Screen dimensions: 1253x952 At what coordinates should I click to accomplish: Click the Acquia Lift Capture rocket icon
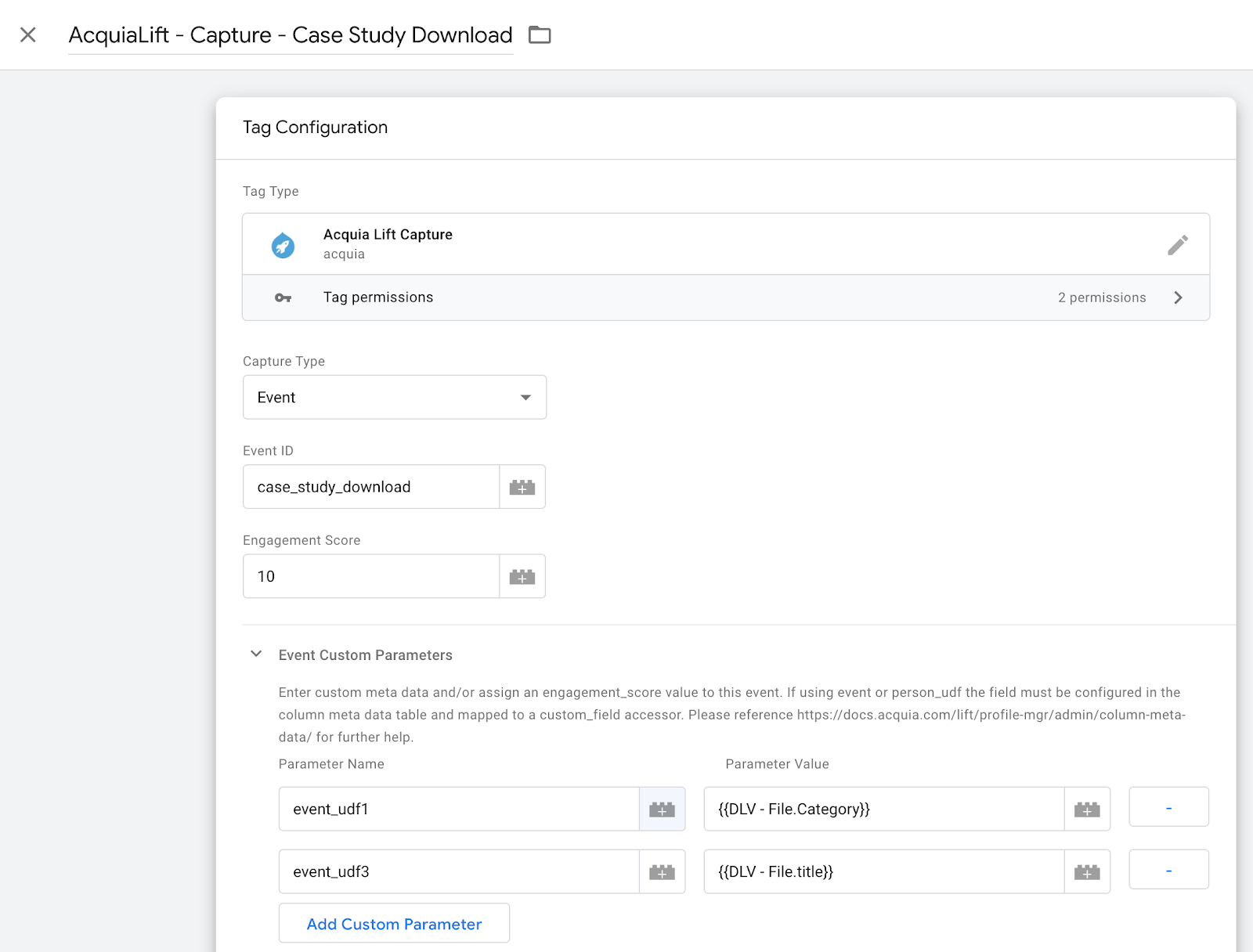283,245
